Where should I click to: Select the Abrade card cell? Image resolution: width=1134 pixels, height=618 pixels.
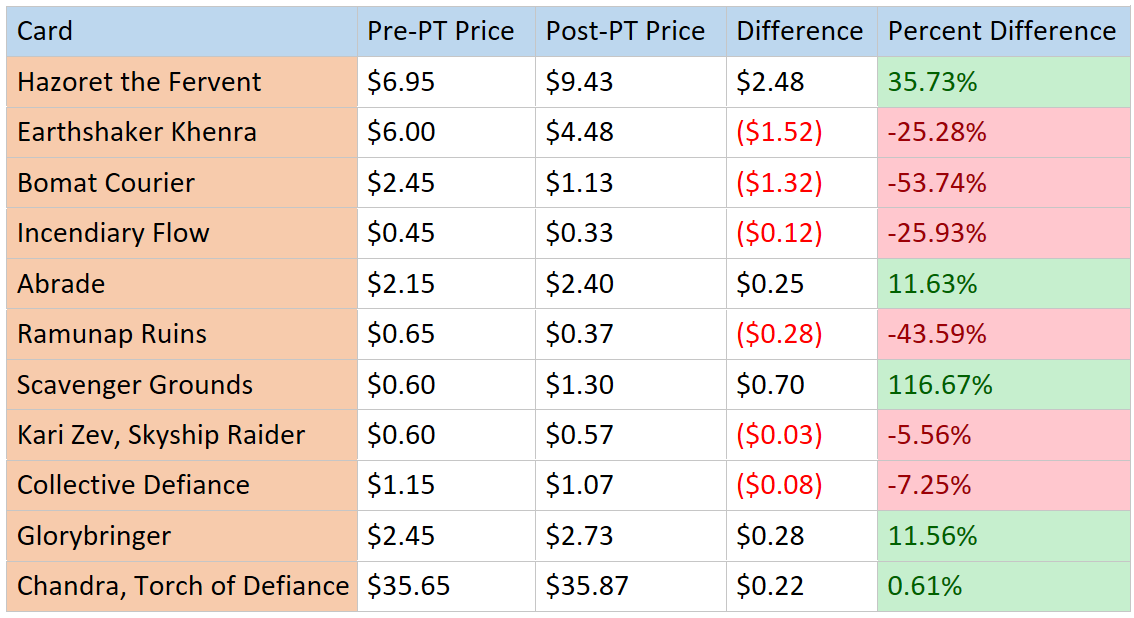[x=181, y=284]
